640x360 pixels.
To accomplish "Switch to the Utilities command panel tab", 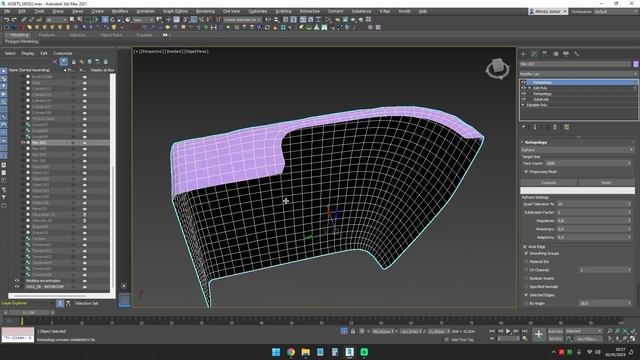I will point(577,54).
